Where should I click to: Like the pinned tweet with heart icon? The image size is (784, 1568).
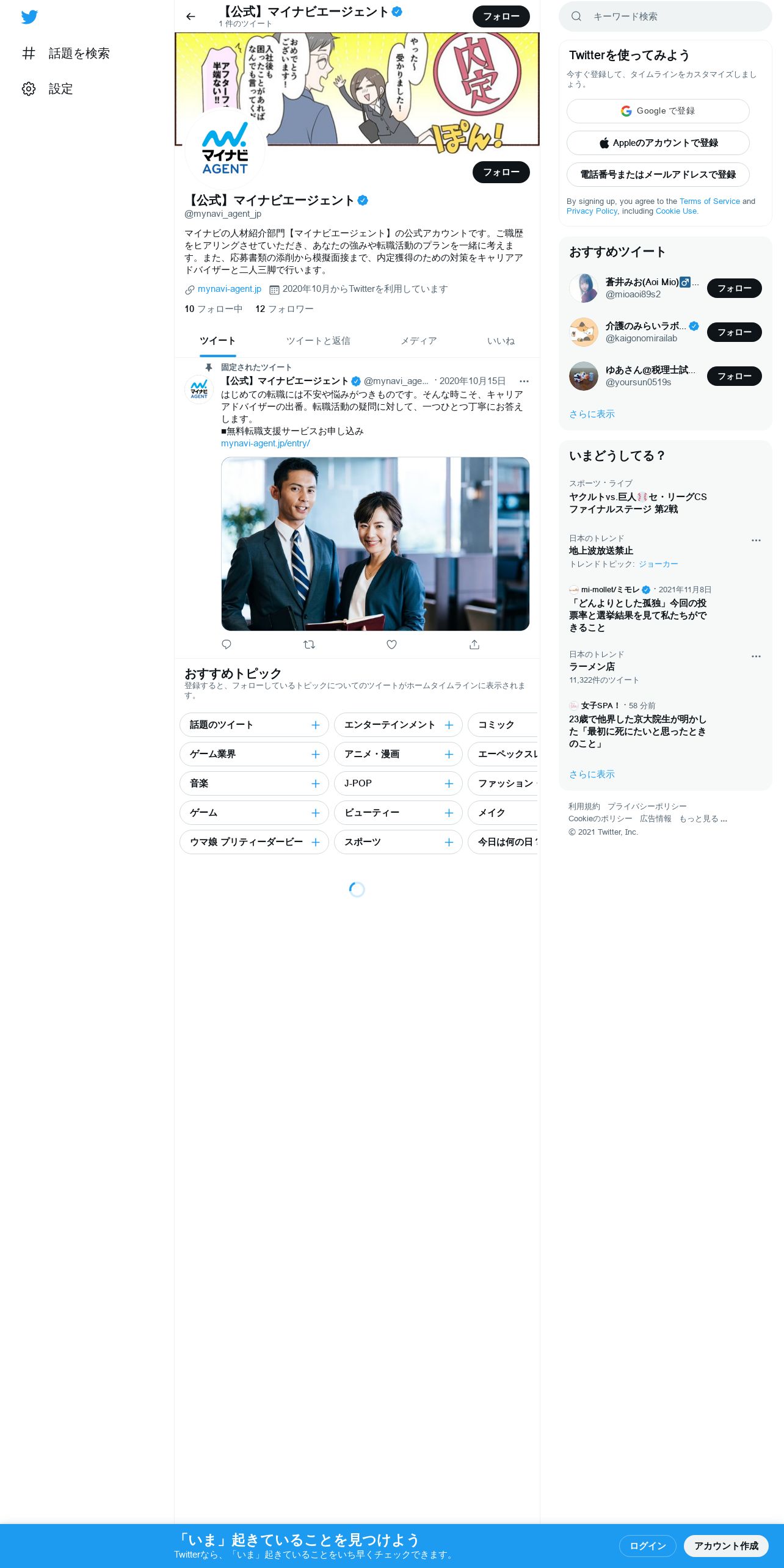pyautogui.click(x=391, y=644)
